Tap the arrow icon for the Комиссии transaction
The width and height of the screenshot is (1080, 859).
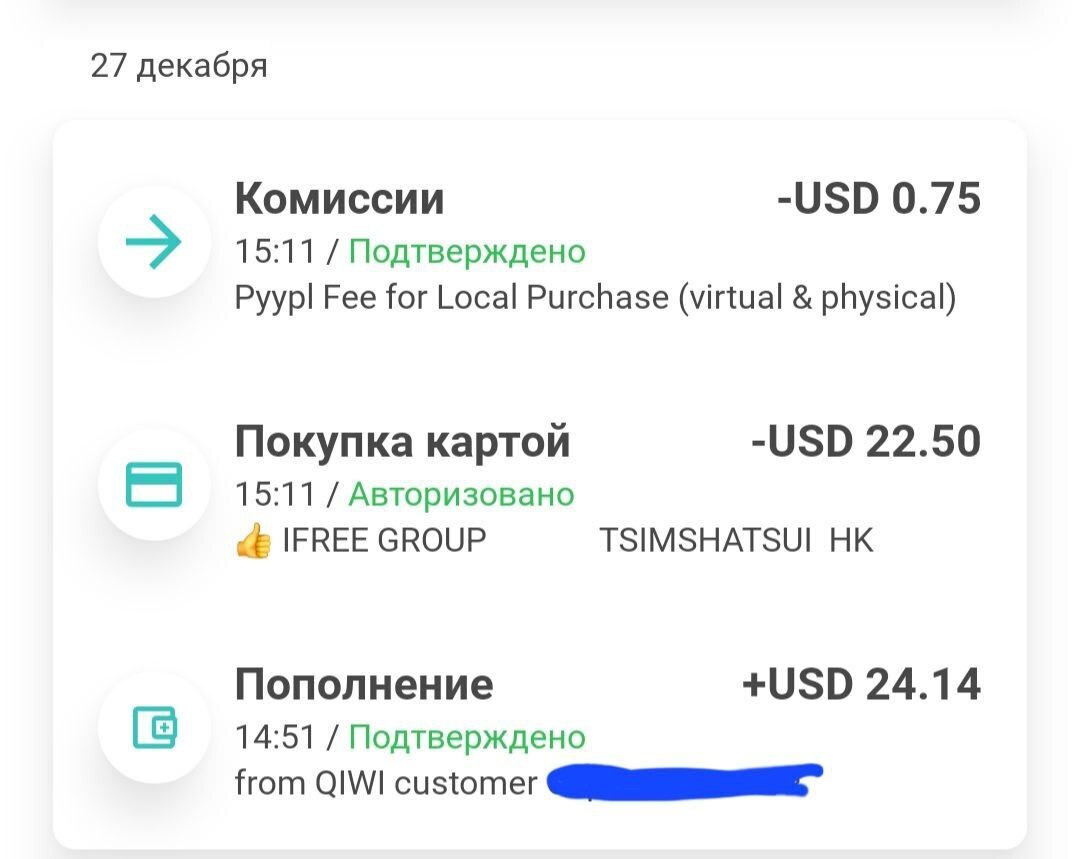tap(154, 241)
